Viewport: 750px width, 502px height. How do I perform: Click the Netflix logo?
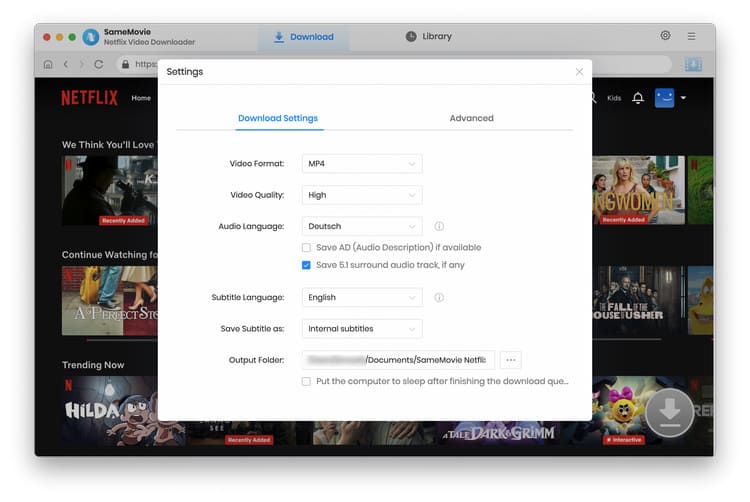[89, 98]
